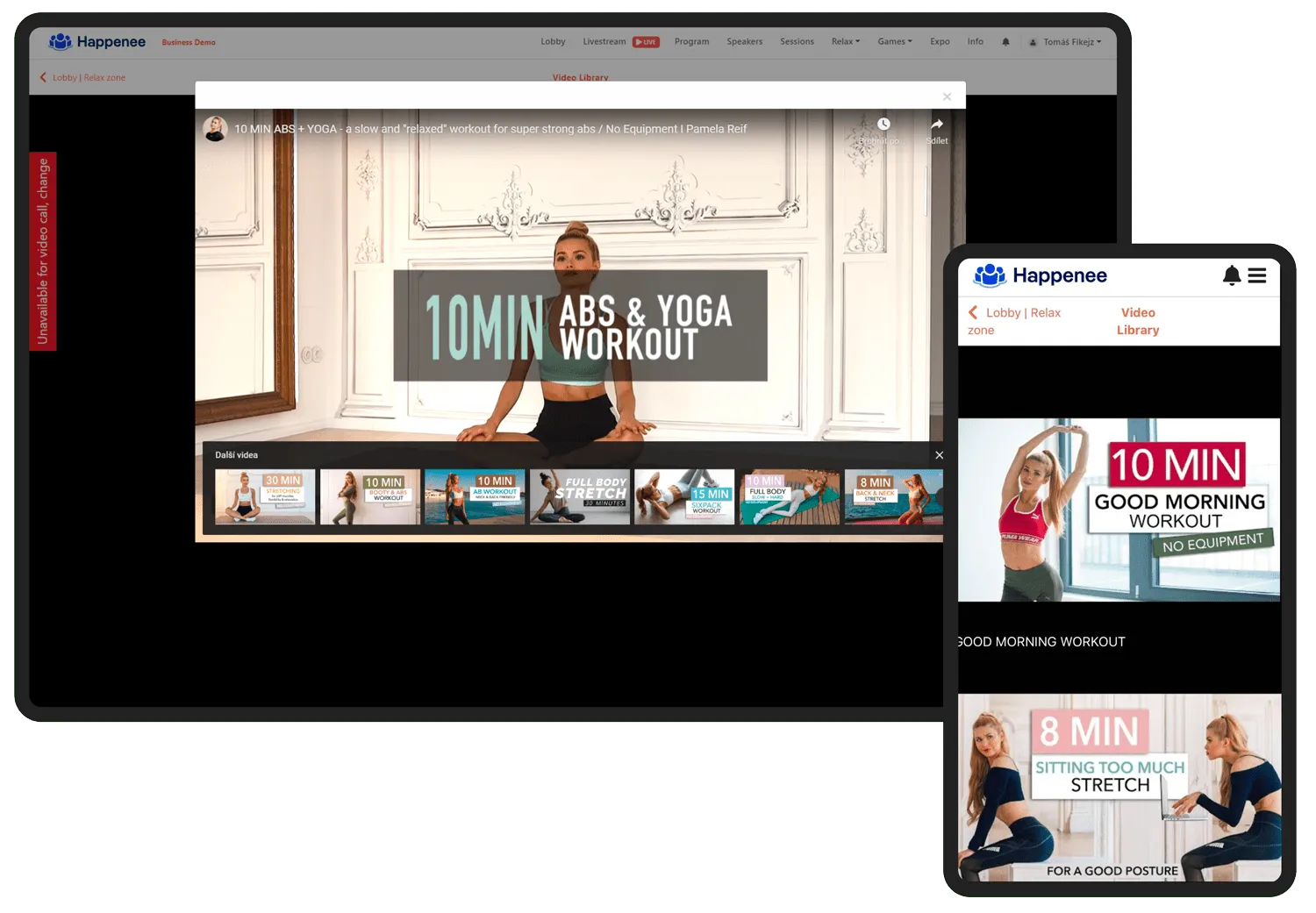Expand the Relax dropdown menu
1316x913 pixels.
[846, 41]
